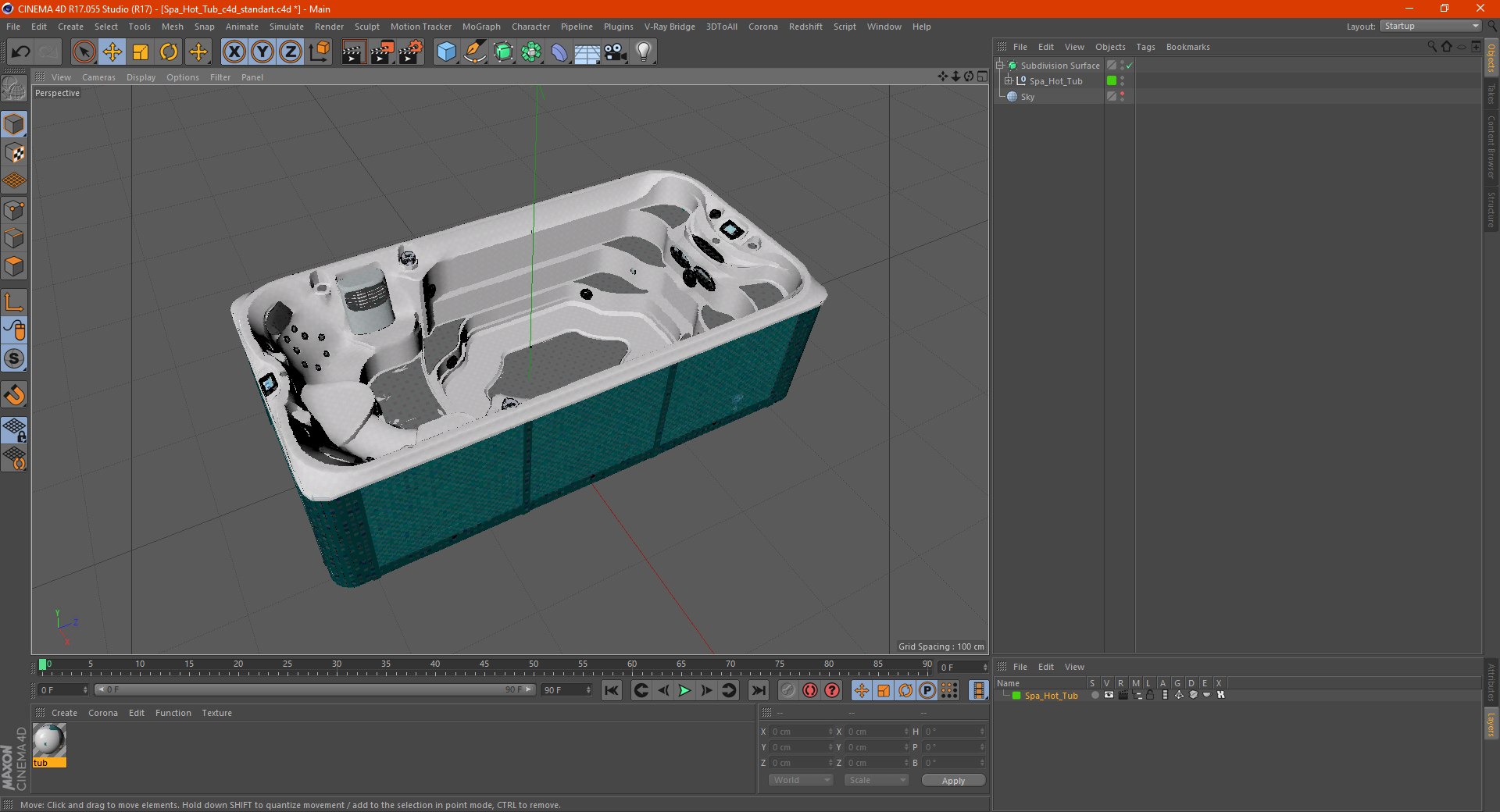
Task: Open the MoGraph menu
Action: tap(481, 27)
